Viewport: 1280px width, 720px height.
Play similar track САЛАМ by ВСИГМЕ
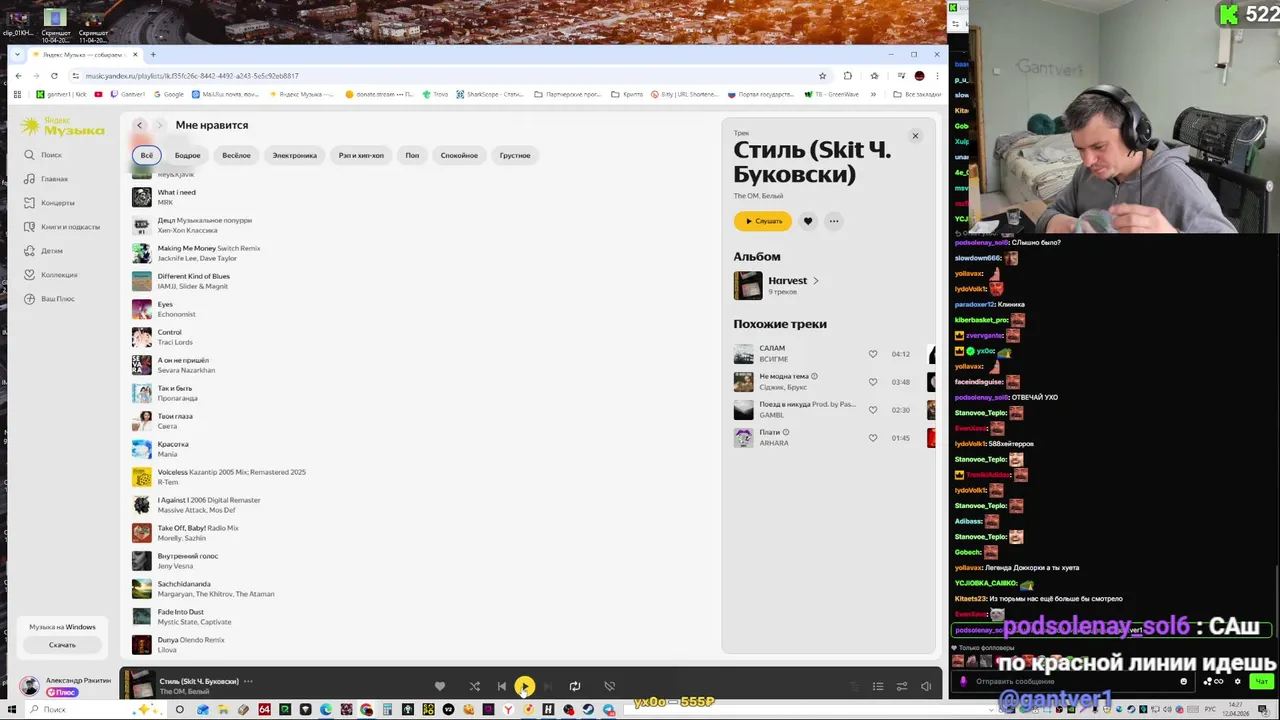pos(743,354)
